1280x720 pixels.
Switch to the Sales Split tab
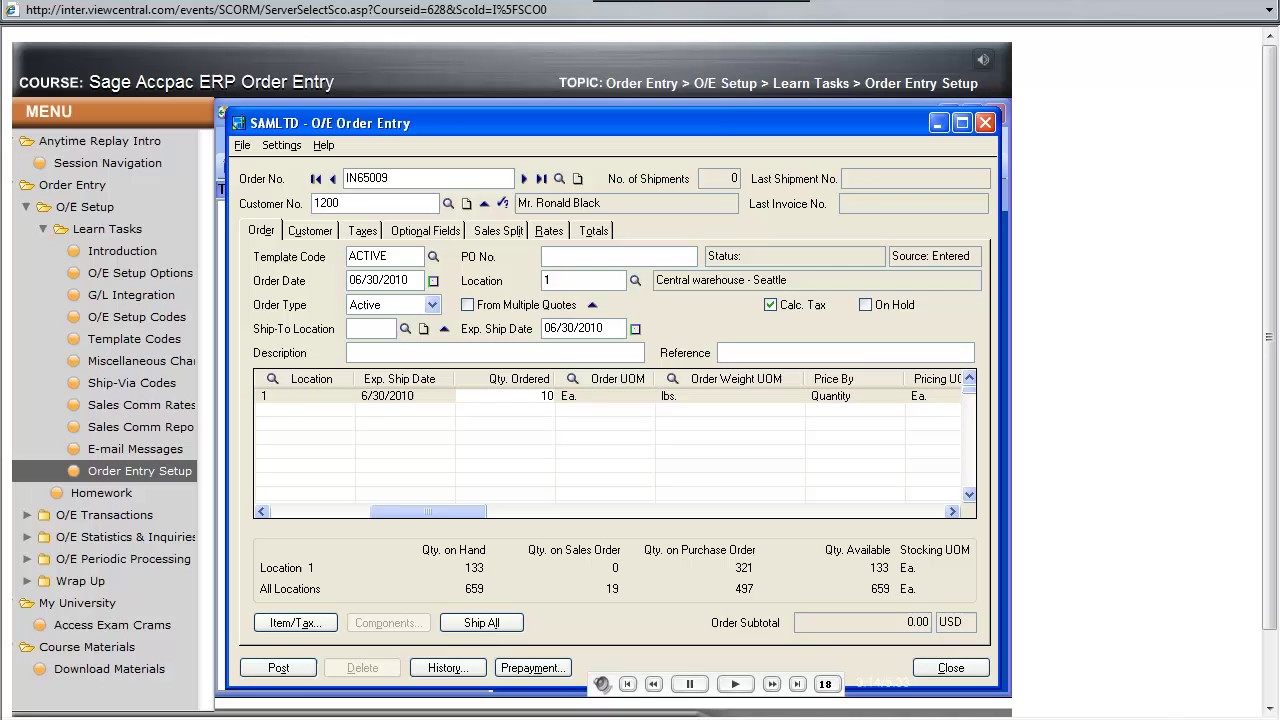(498, 231)
